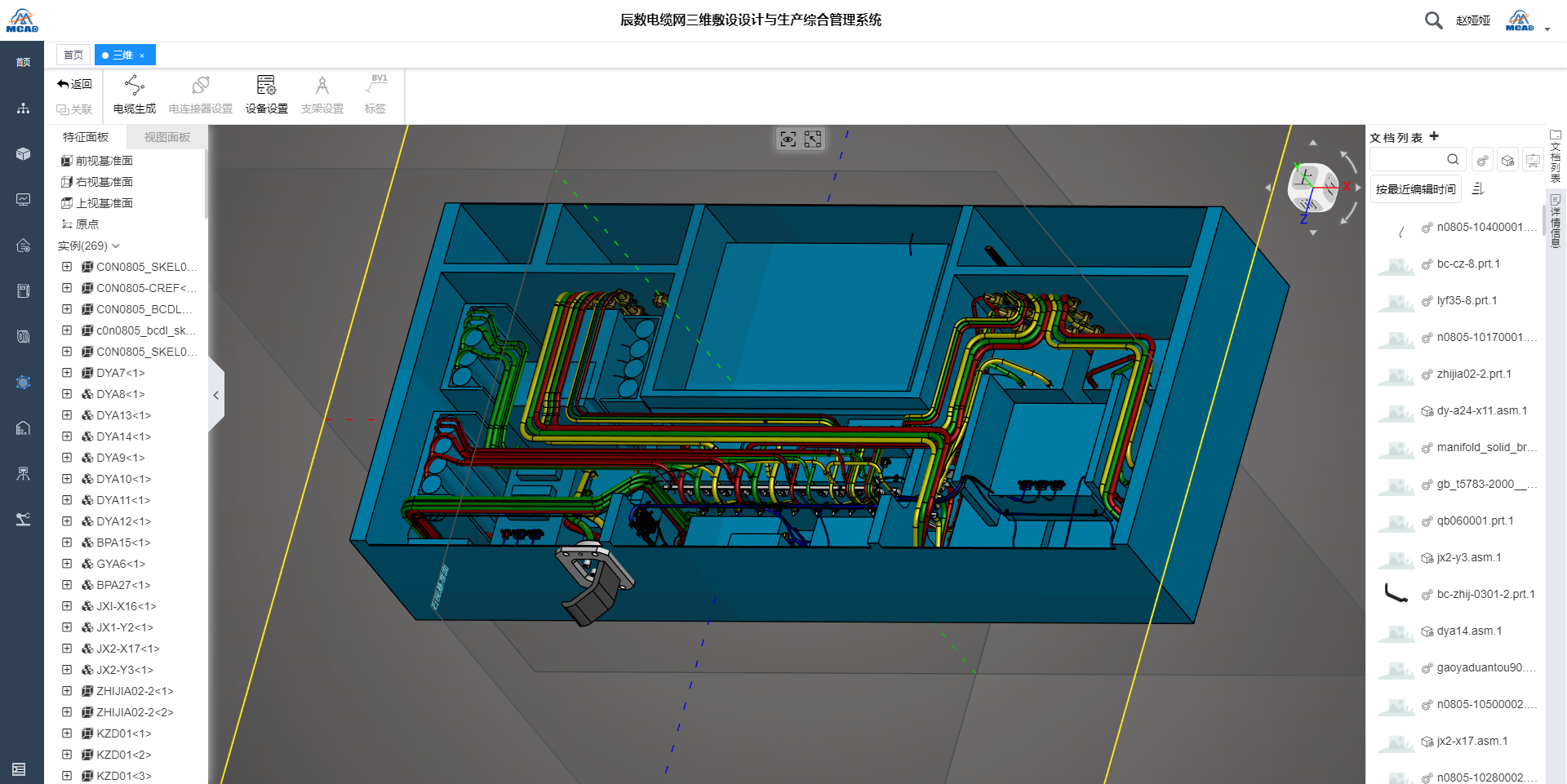Click the plus icon beside 文档列表
1567x784 pixels.
1434,136
